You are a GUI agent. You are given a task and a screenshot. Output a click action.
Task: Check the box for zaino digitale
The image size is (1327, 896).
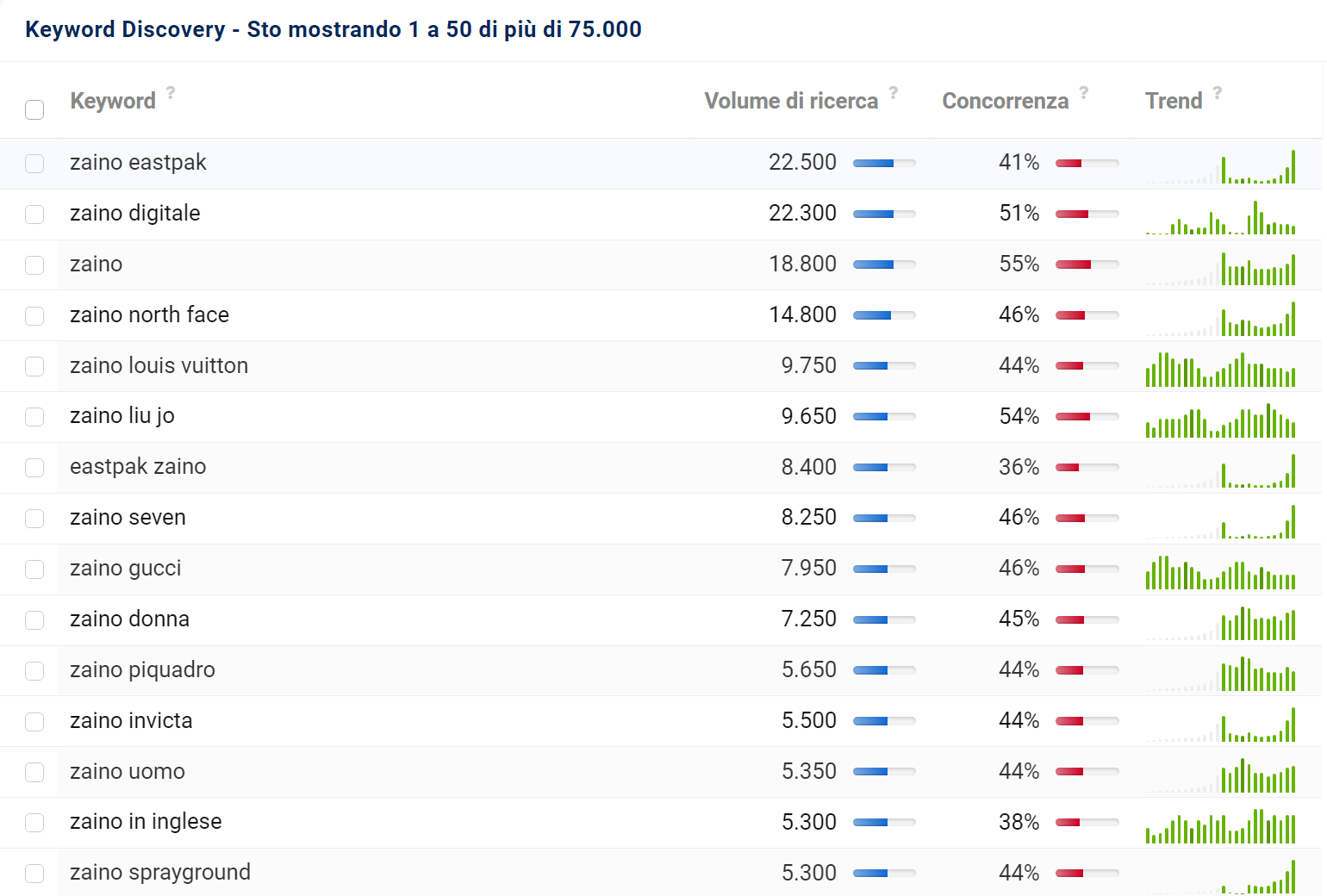(x=34, y=215)
